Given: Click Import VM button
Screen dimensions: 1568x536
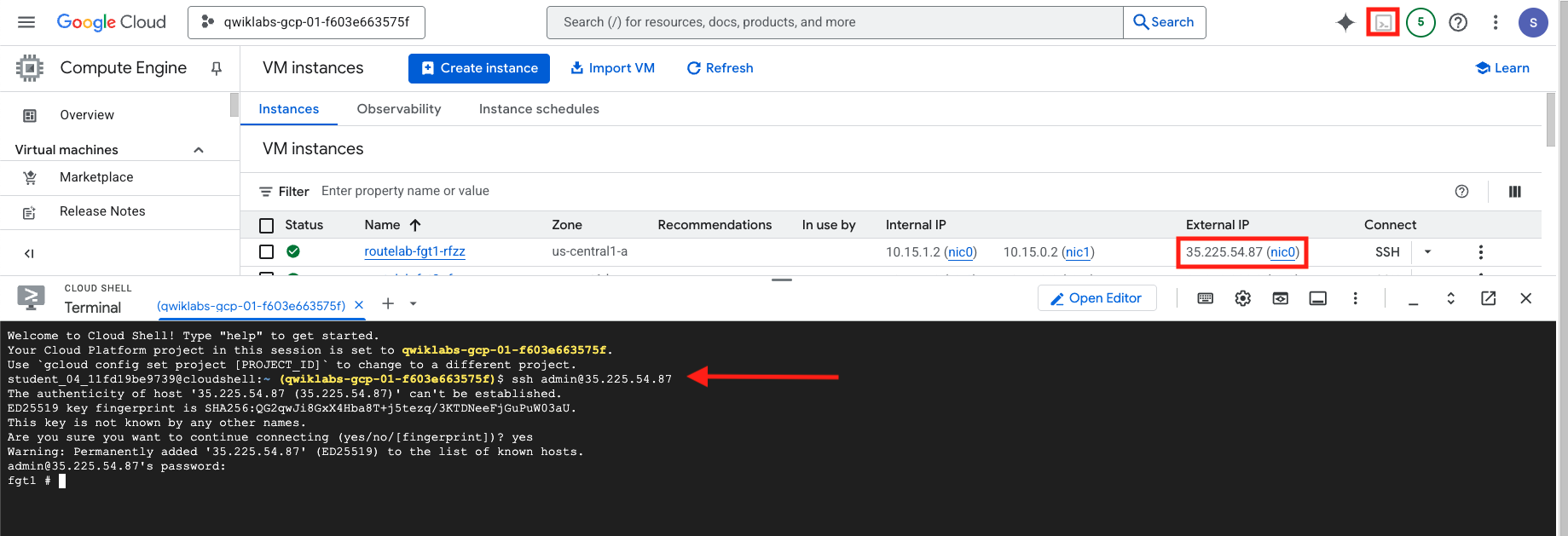Looking at the screenshot, I should 612,68.
